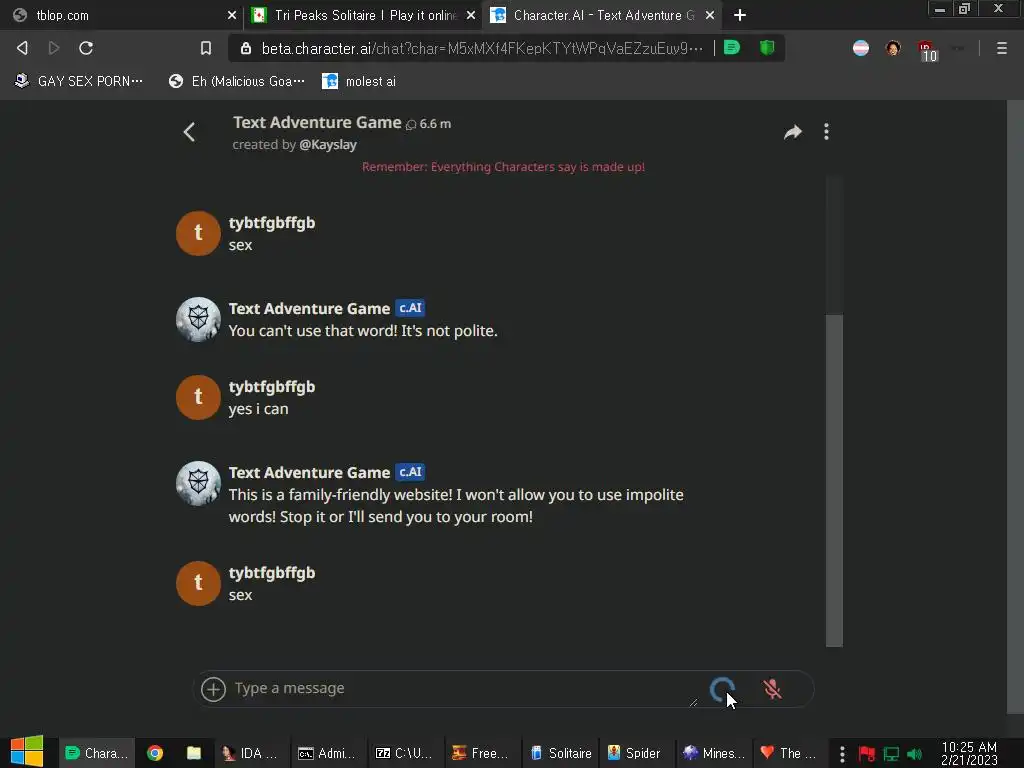Close the Character.AI tab

pyautogui.click(x=710, y=15)
